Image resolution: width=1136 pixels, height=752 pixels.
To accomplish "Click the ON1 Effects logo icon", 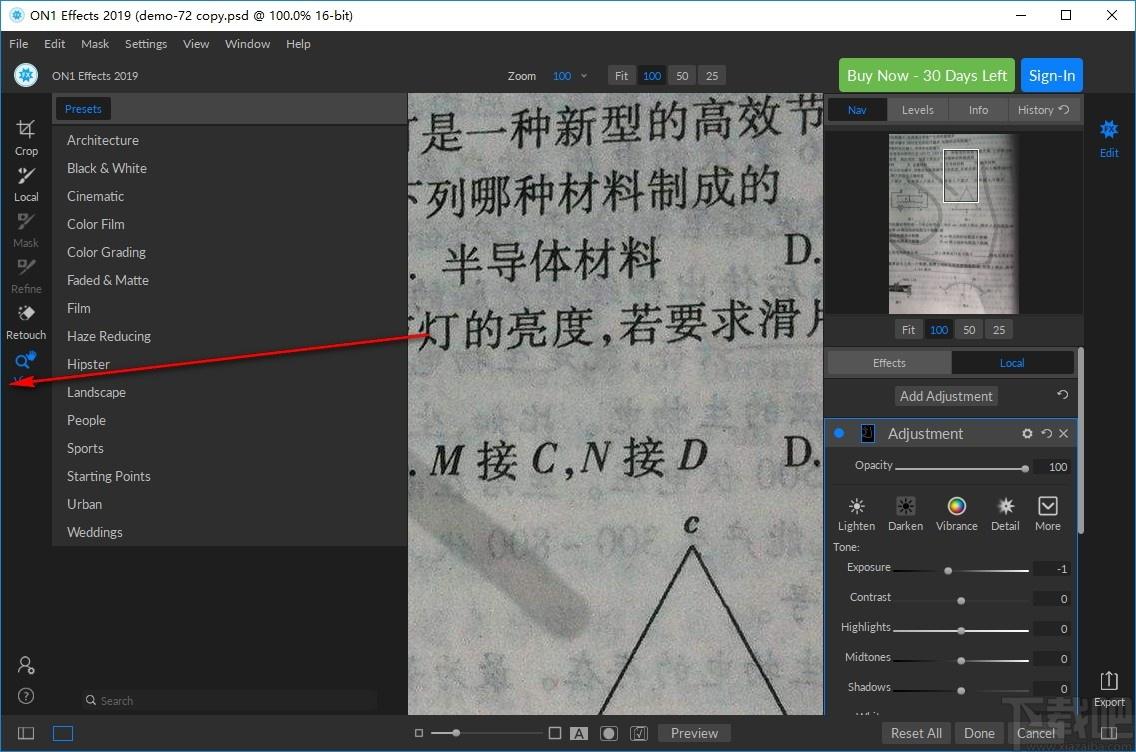I will 26,75.
